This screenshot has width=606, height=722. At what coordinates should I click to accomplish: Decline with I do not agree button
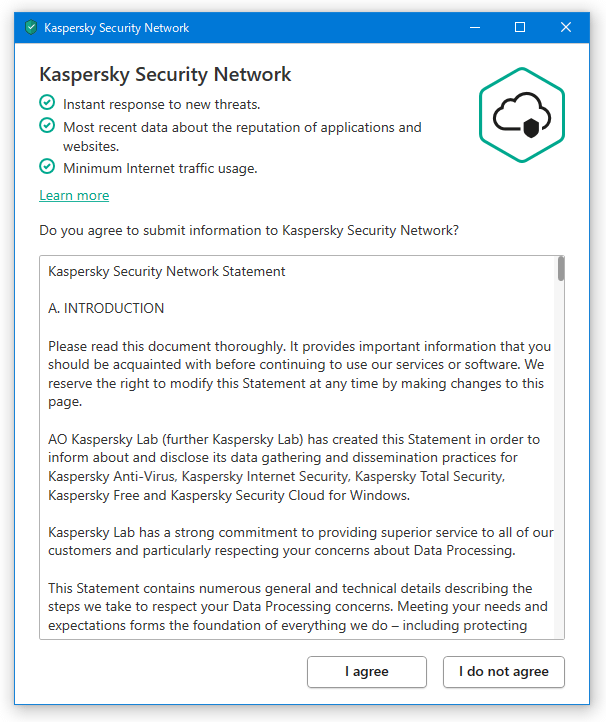click(x=504, y=672)
